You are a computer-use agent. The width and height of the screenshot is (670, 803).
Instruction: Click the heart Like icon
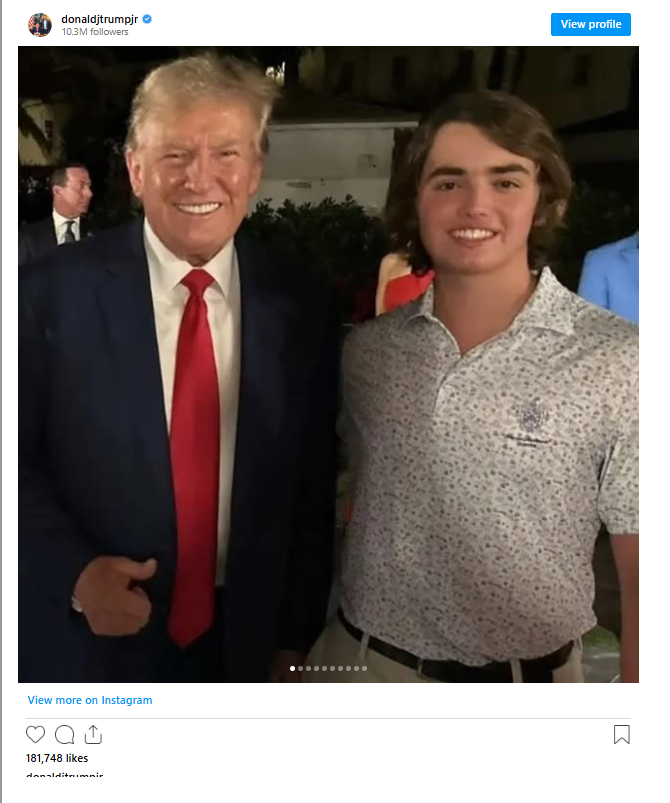[x=36, y=735]
